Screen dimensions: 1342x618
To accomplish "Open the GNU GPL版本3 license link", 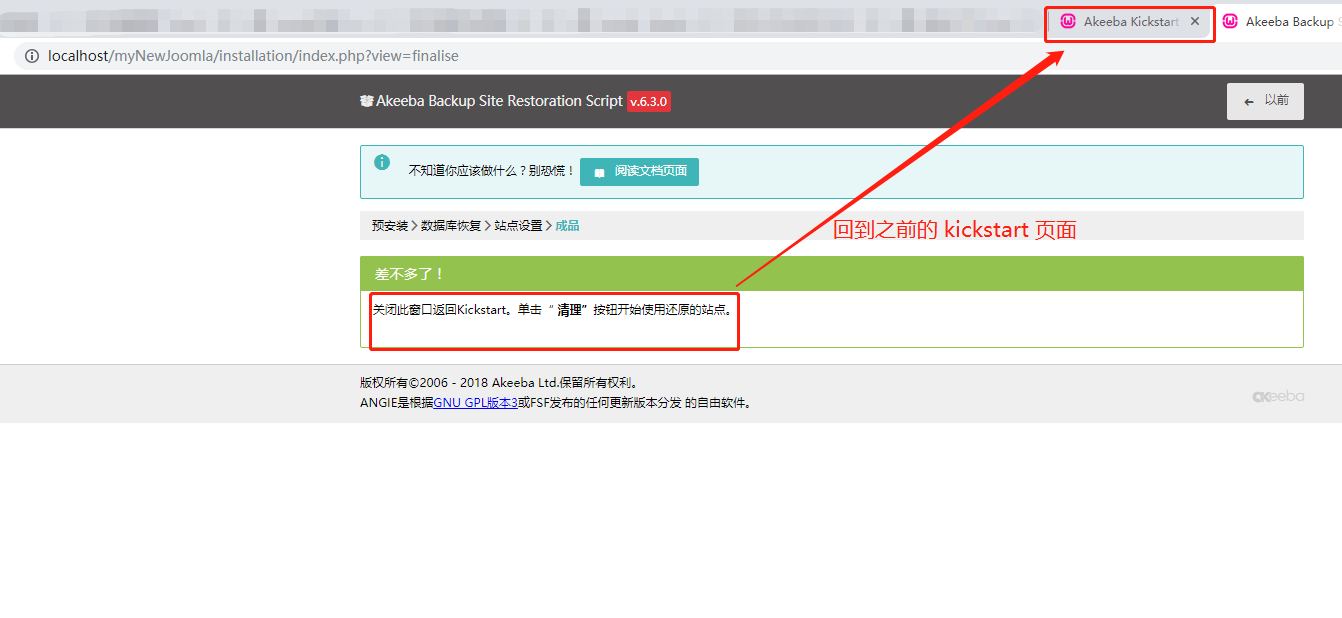I will 475,403.
